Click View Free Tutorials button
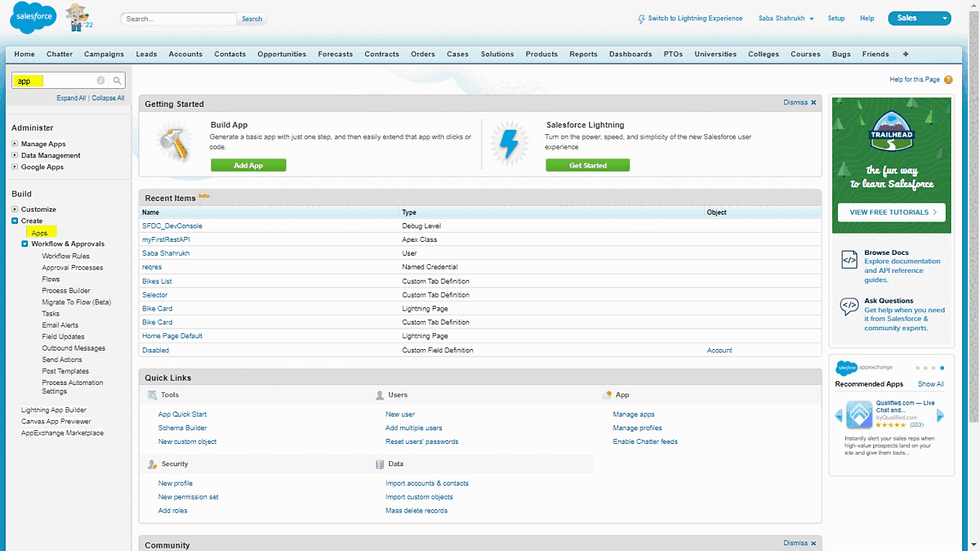The width and height of the screenshot is (980, 551). (891, 212)
